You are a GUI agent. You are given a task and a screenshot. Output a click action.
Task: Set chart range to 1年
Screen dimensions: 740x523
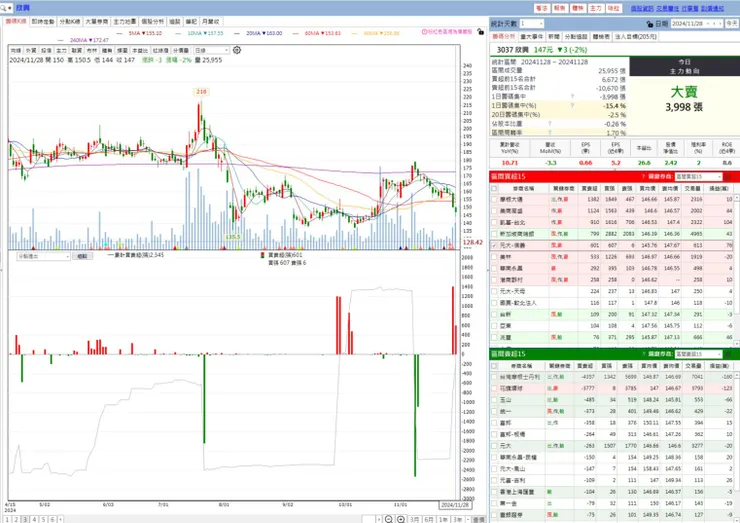(443, 519)
